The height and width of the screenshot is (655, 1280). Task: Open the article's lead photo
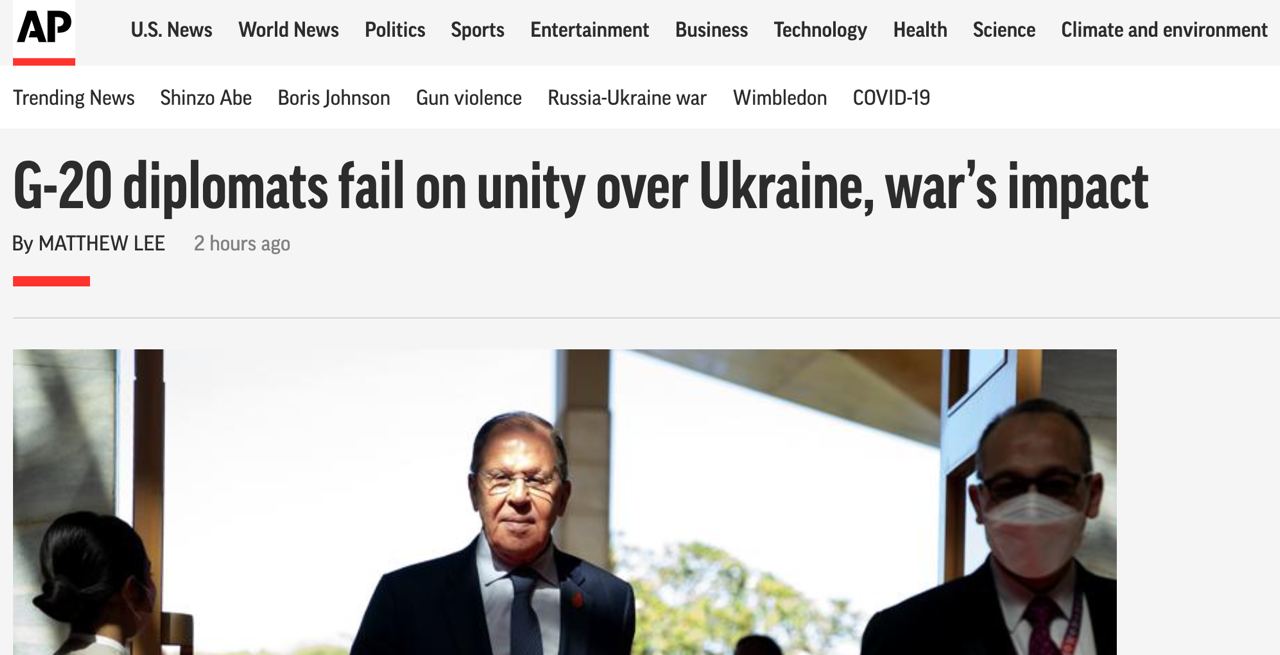(x=564, y=502)
